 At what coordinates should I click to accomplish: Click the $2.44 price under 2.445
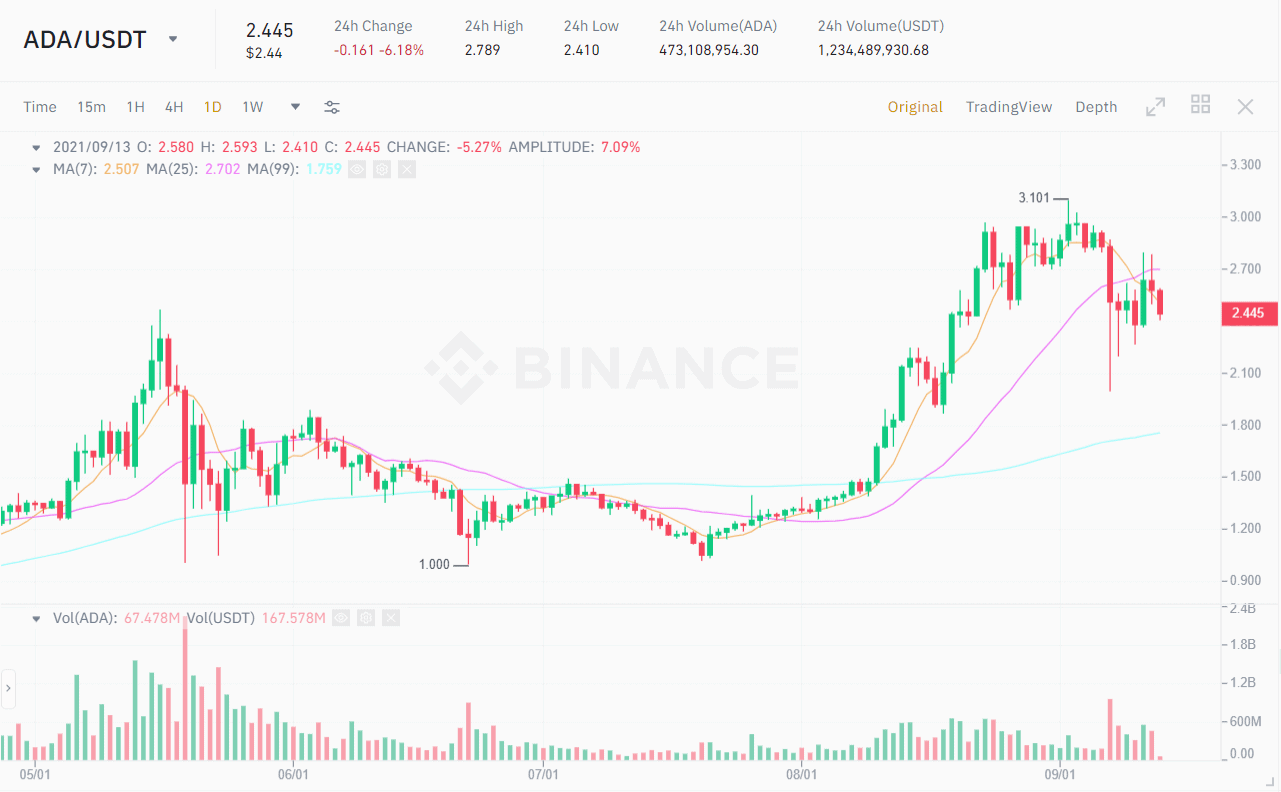tap(264, 53)
